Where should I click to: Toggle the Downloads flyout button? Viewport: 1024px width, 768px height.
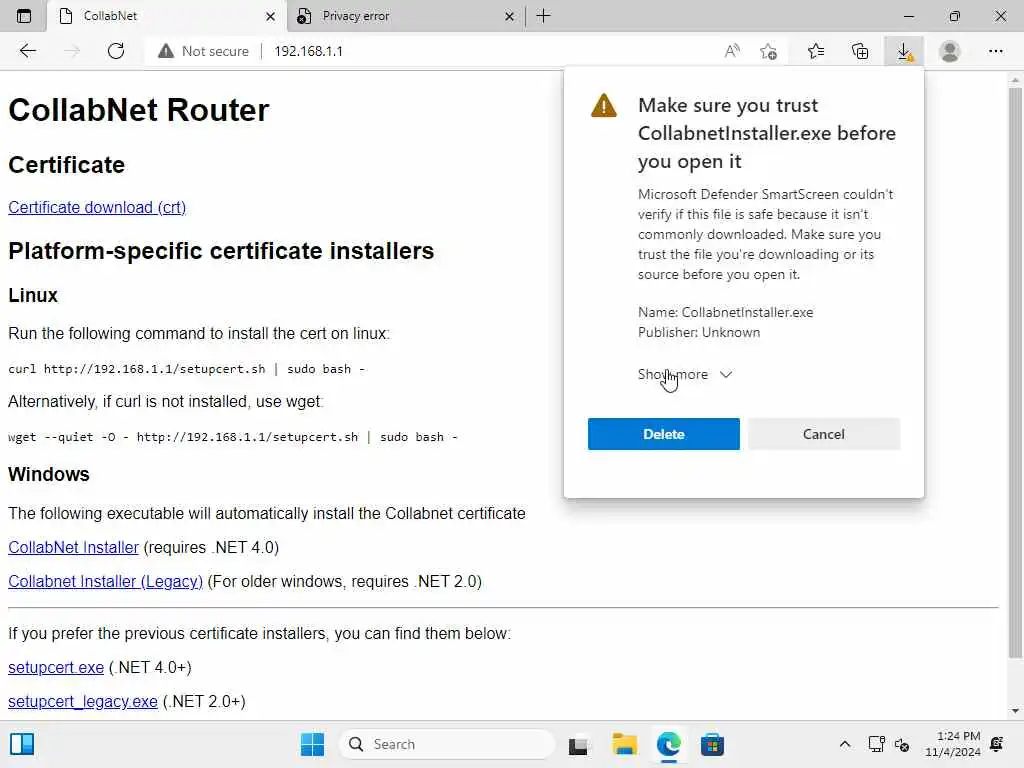(x=904, y=51)
